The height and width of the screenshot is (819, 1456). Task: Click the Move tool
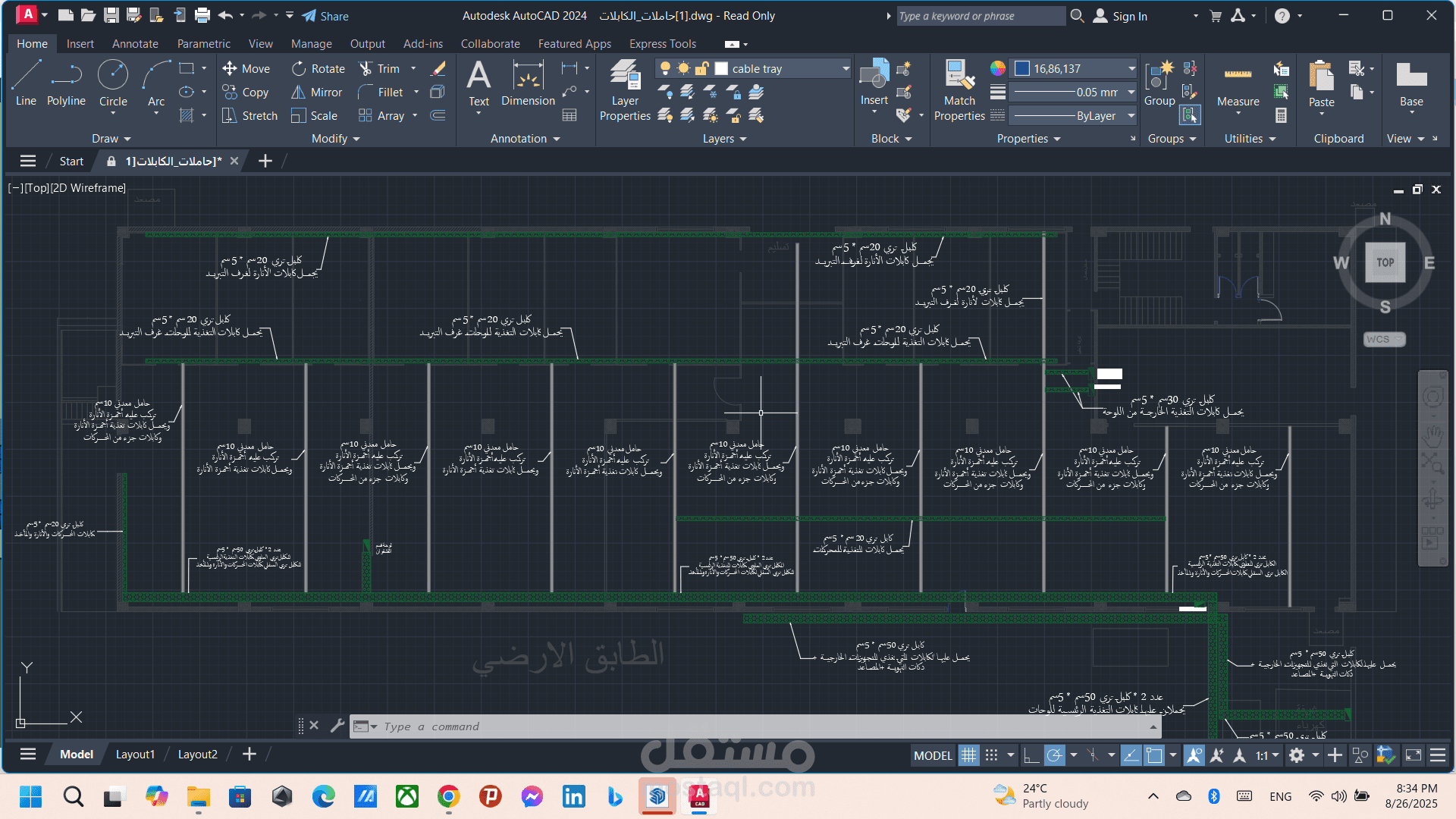pyautogui.click(x=246, y=68)
